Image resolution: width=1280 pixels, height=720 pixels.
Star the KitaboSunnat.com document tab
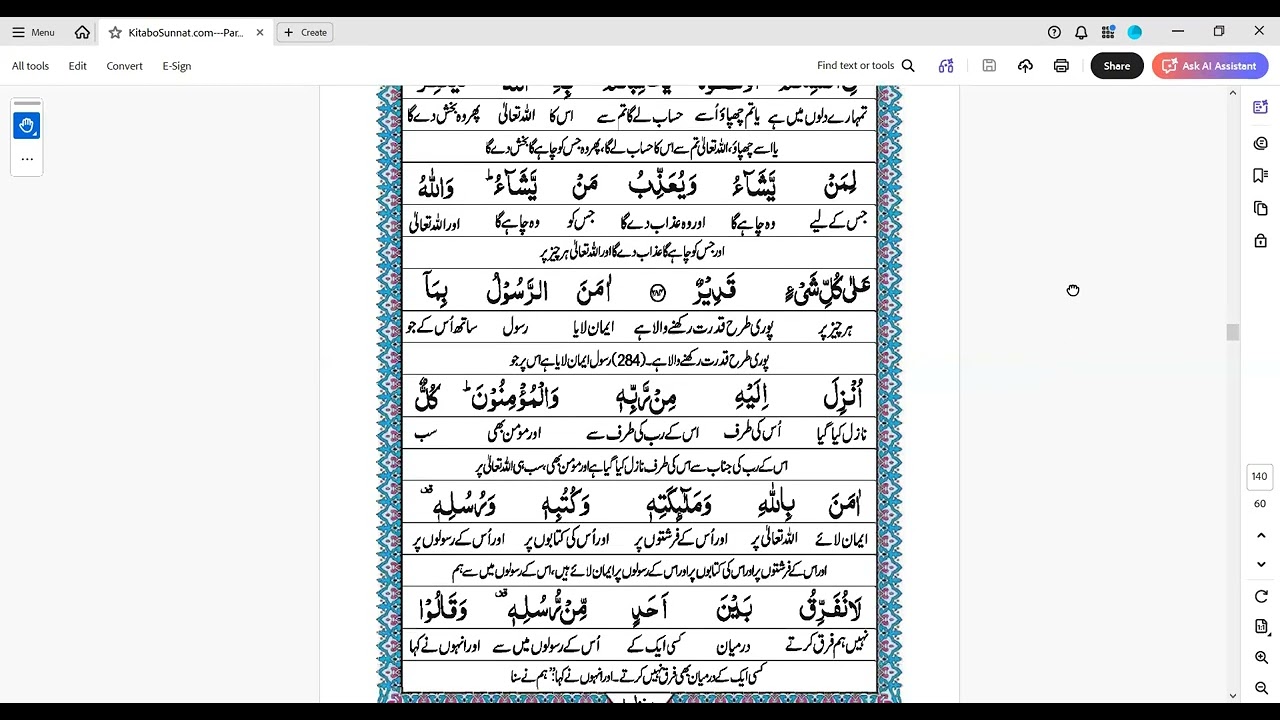click(x=115, y=32)
